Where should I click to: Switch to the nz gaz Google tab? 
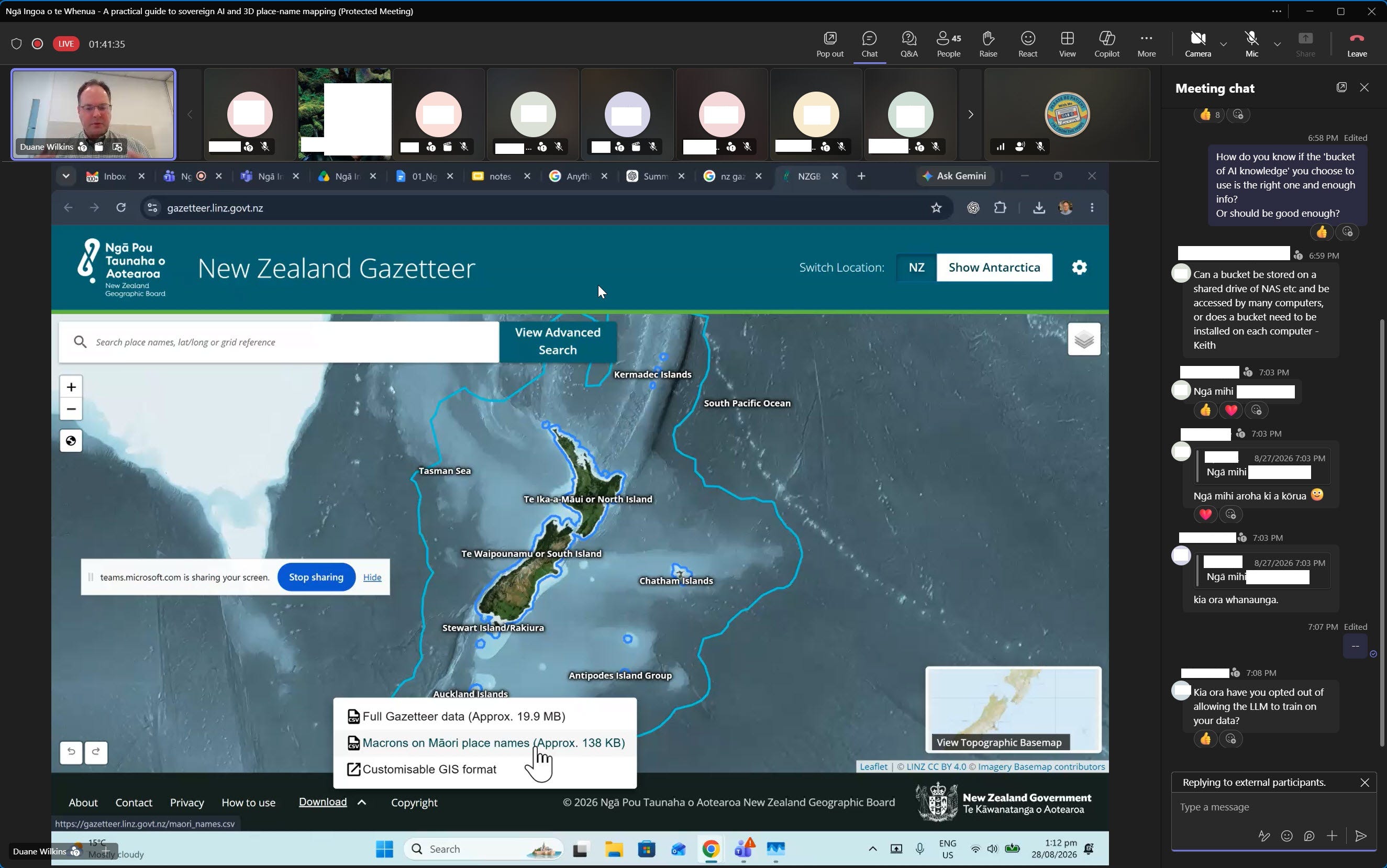pyautogui.click(x=732, y=176)
